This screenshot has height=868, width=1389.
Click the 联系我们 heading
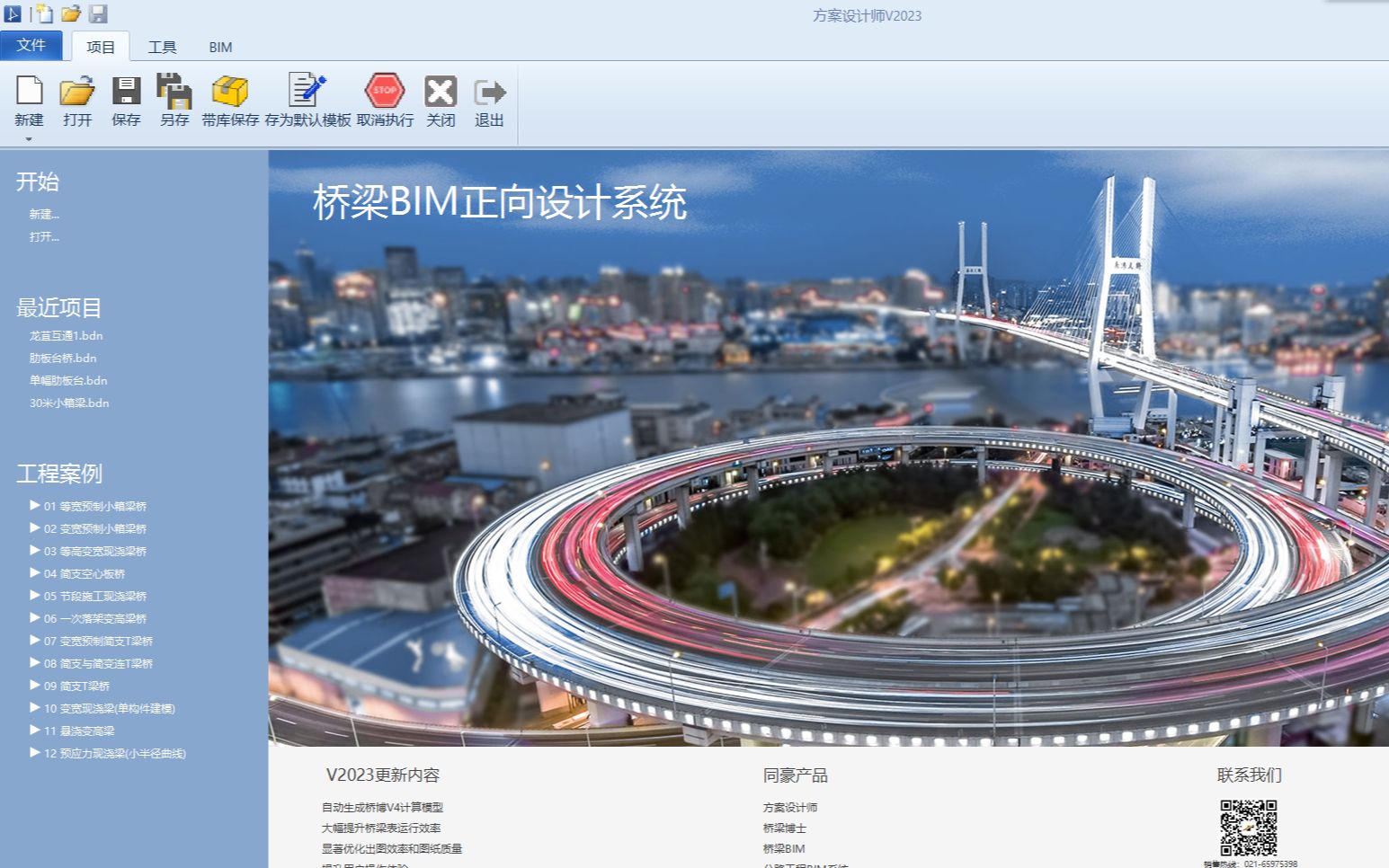point(1250,775)
